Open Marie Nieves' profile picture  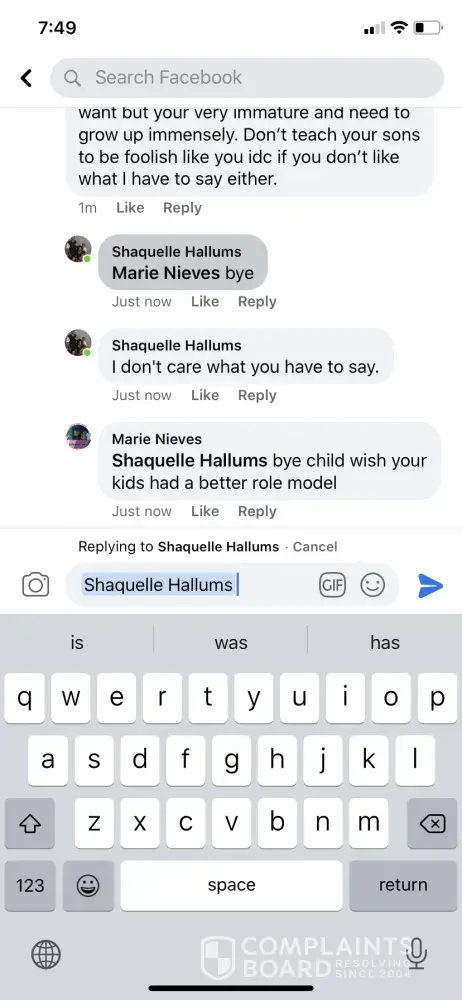pyautogui.click(x=78, y=437)
